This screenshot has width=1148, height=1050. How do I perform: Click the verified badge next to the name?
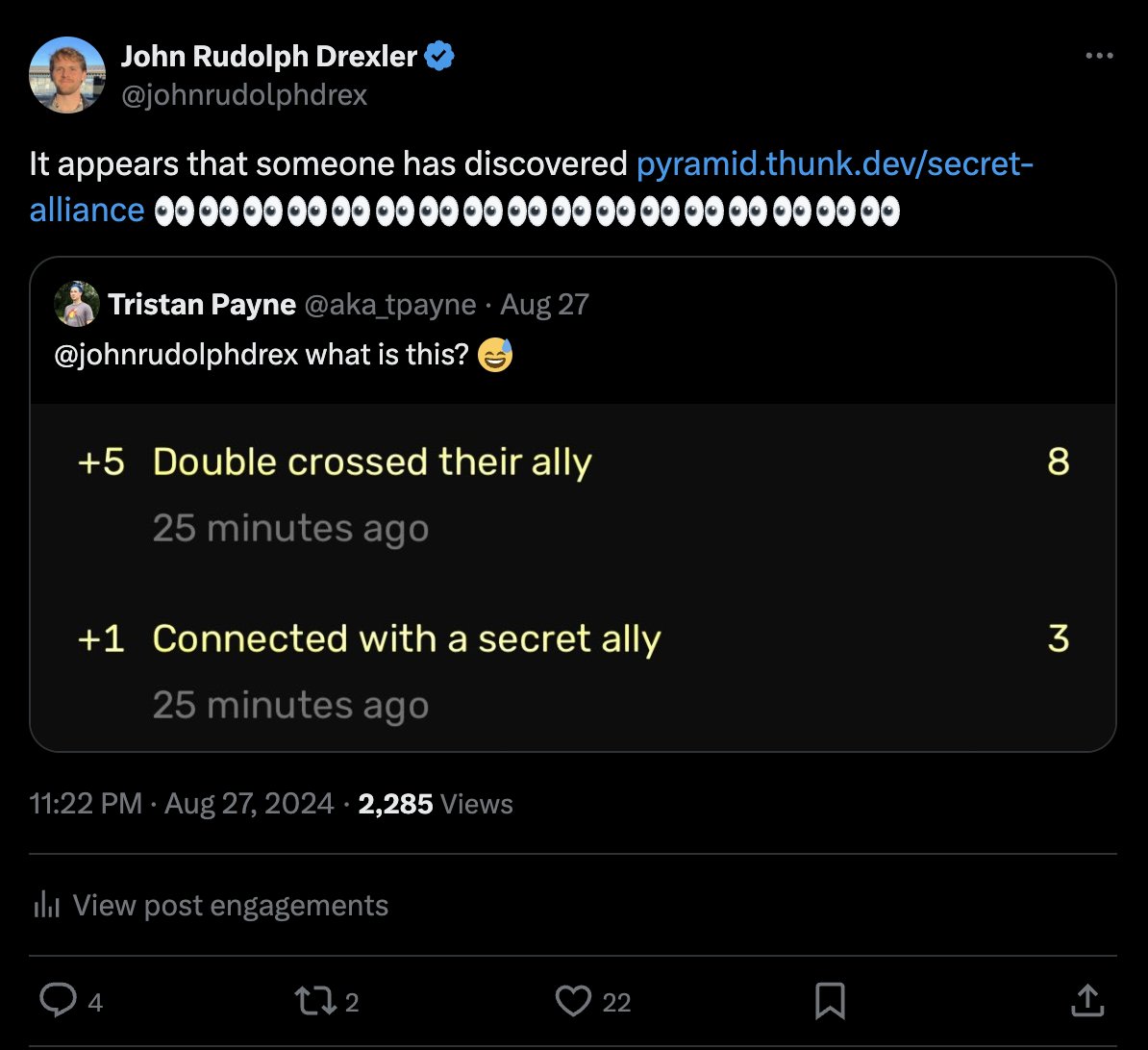(x=440, y=55)
